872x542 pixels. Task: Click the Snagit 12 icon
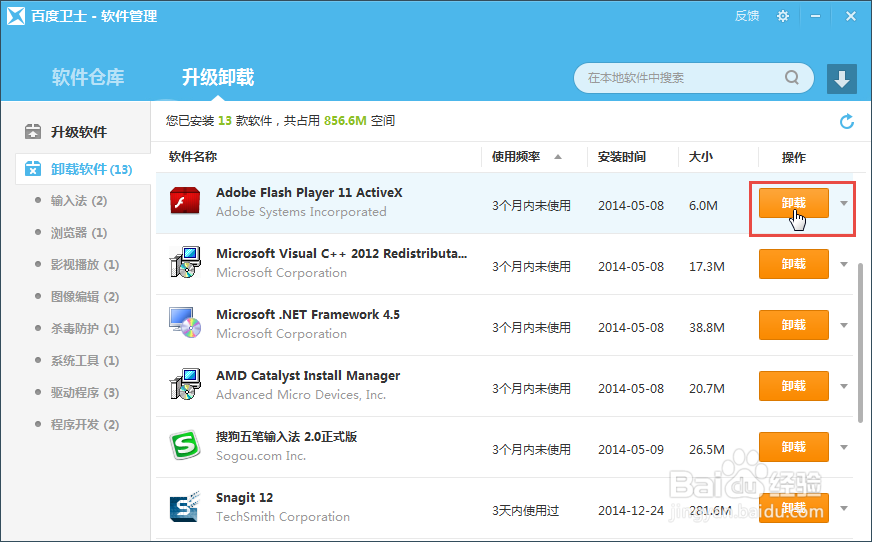[x=185, y=506]
